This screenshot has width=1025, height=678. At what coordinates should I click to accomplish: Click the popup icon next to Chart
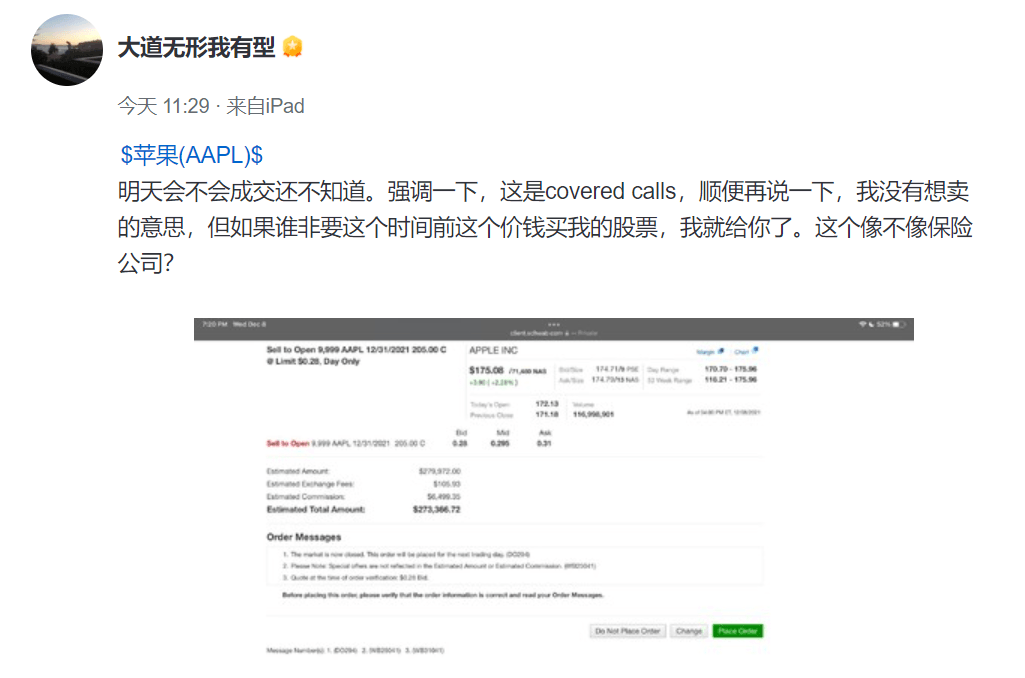754,350
